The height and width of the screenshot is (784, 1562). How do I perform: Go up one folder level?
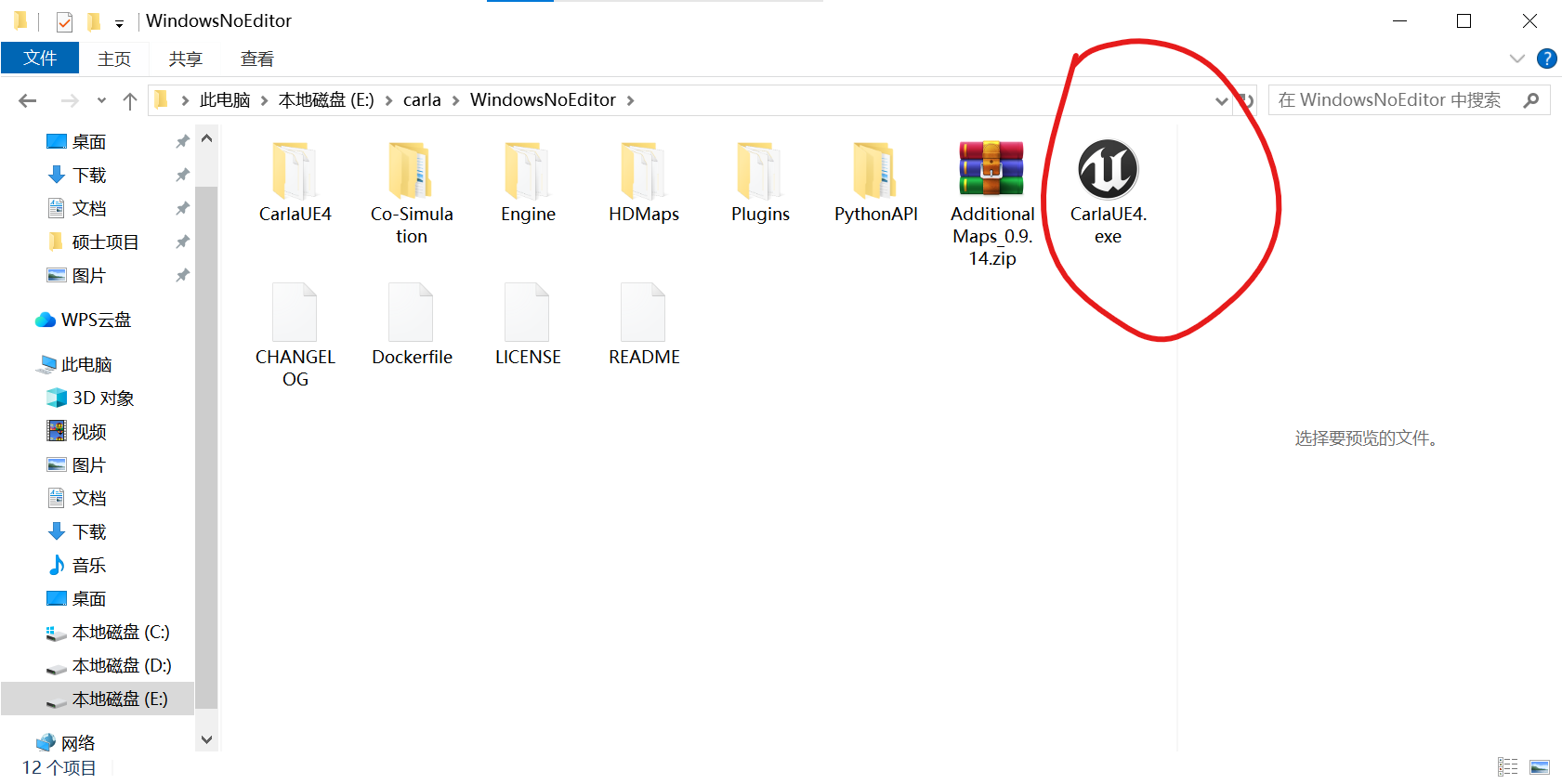tap(130, 100)
